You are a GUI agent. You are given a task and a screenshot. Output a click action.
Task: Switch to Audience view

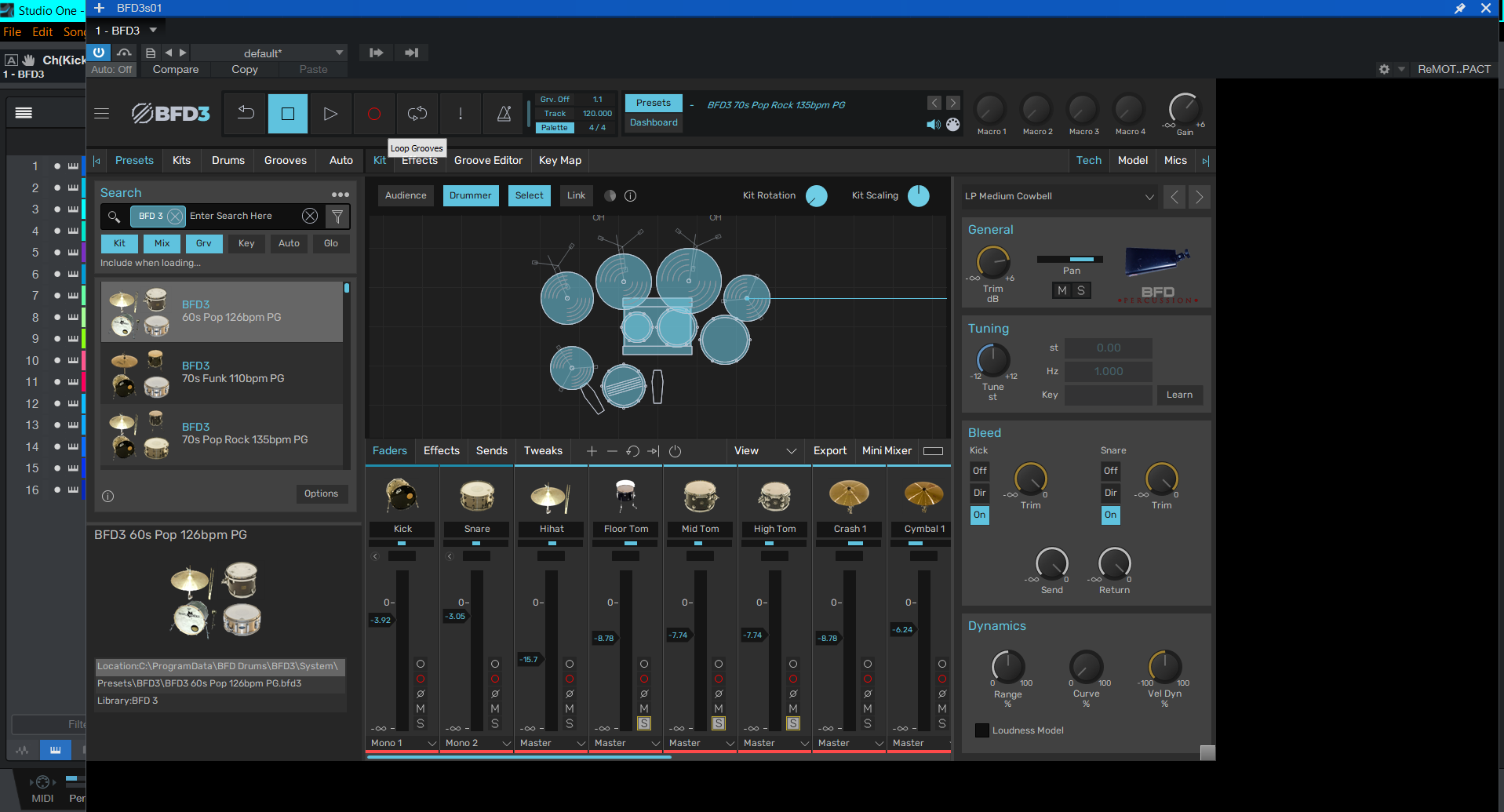click(x=406, y=196)
